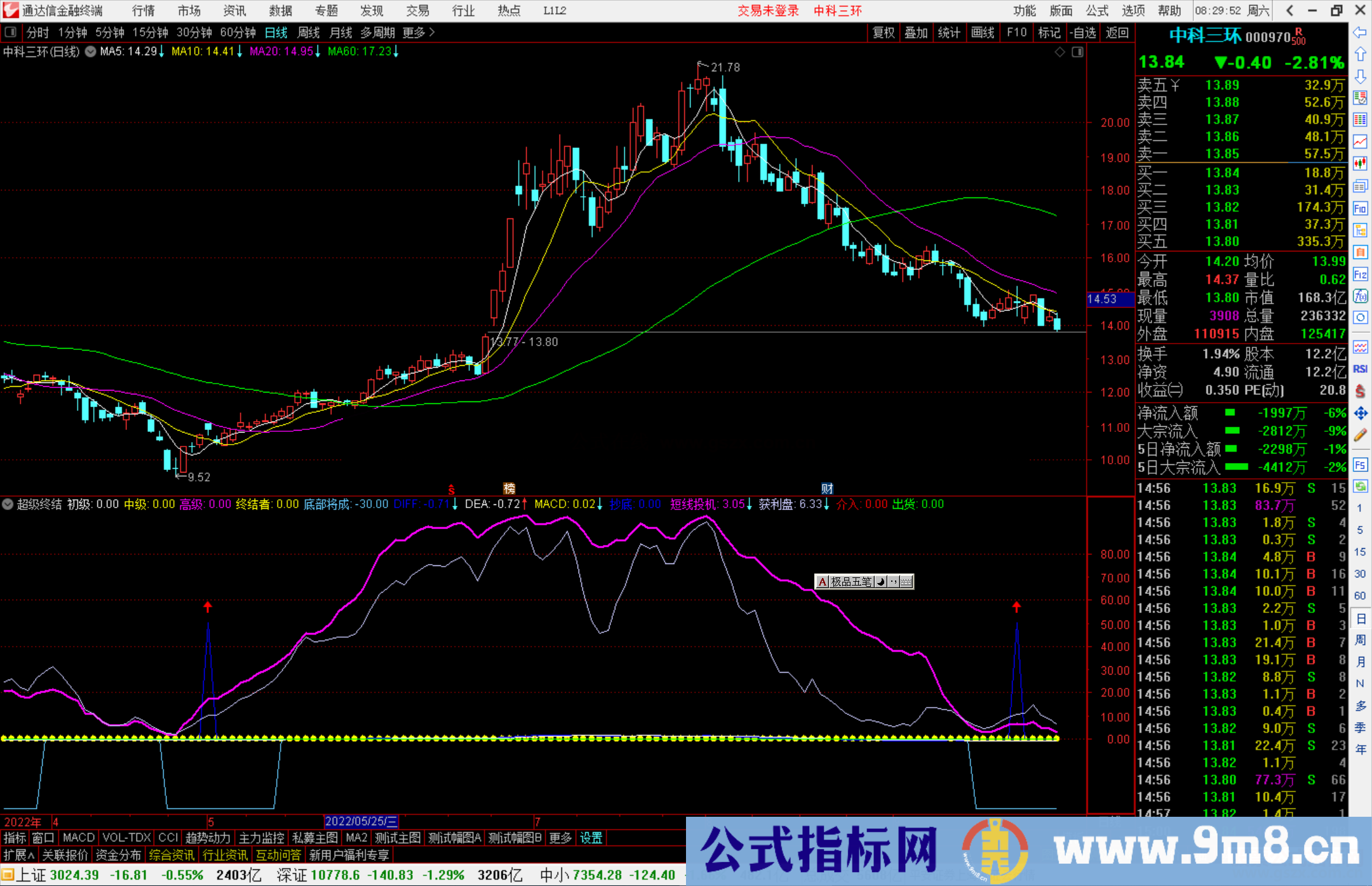Switch to 月 monthly period in sidebar
Screen dimensions: 1372x886
(1361, 662)
